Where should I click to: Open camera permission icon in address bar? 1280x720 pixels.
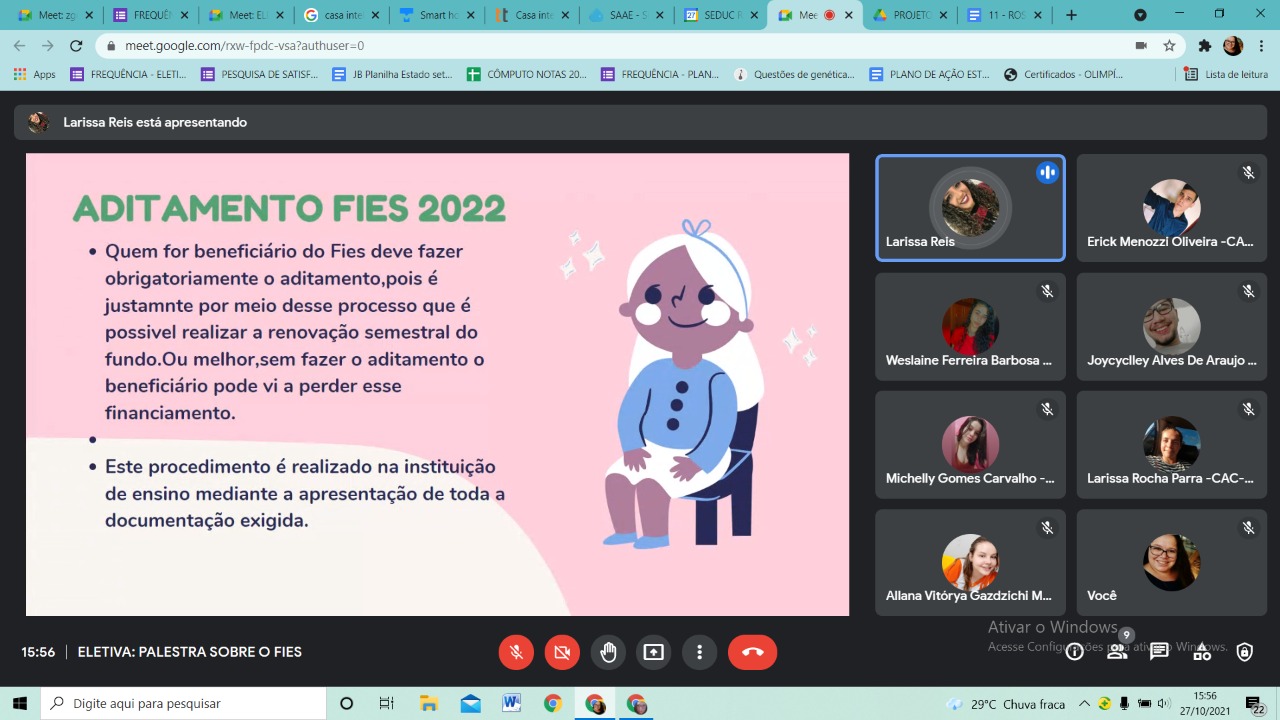tap(1141, 46)
